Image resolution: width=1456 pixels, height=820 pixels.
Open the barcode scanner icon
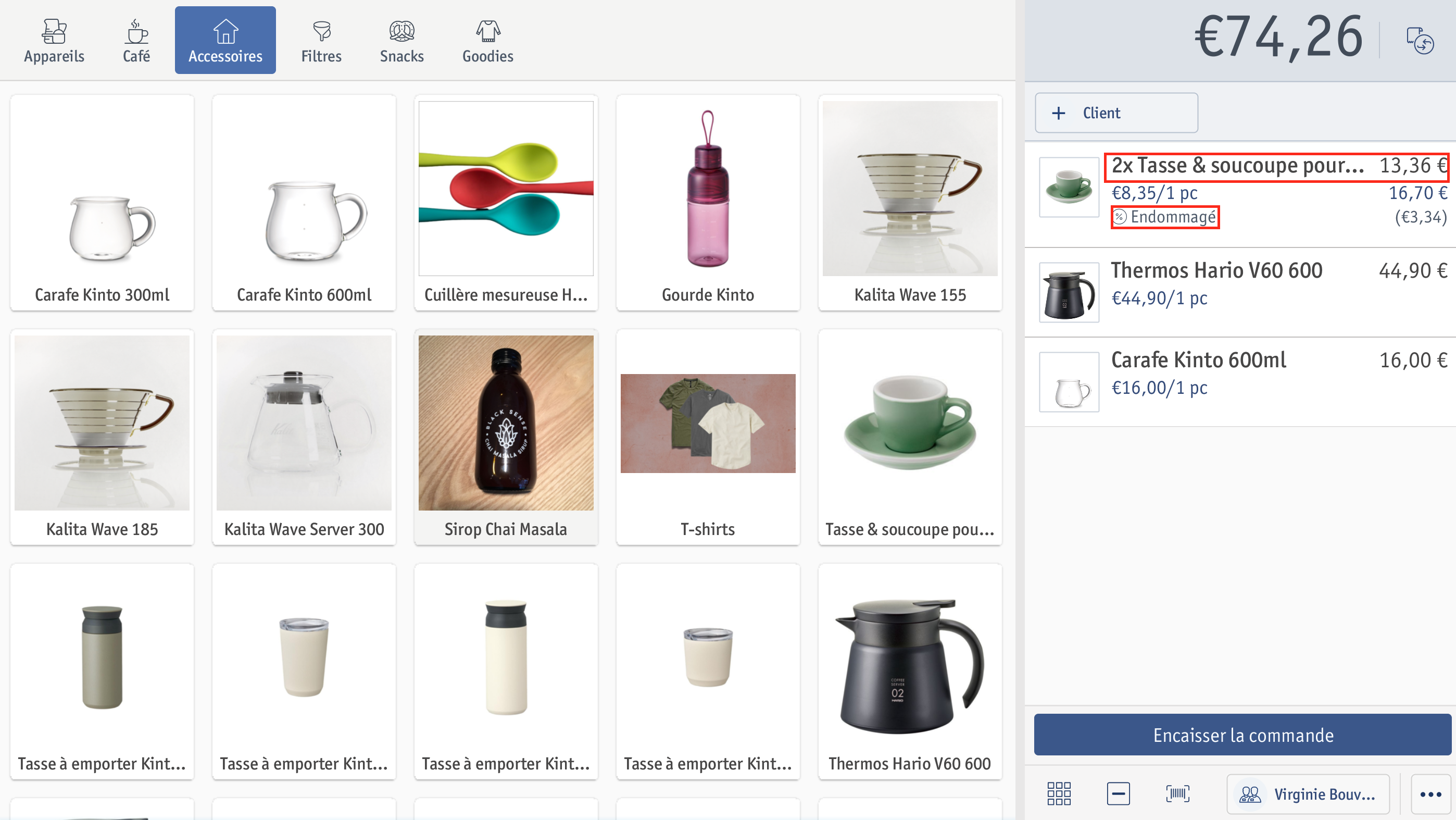coord(1177,794)
